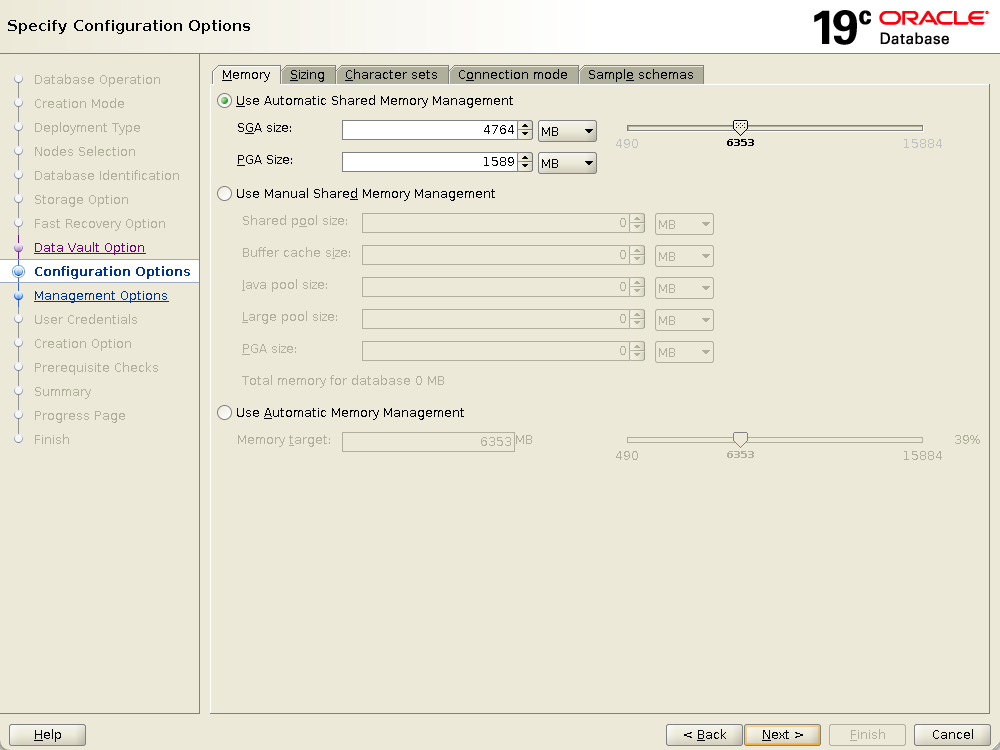Increase SGA size with up spinner arrow
The image size is (1000, 750).
[x=525, y=125]
